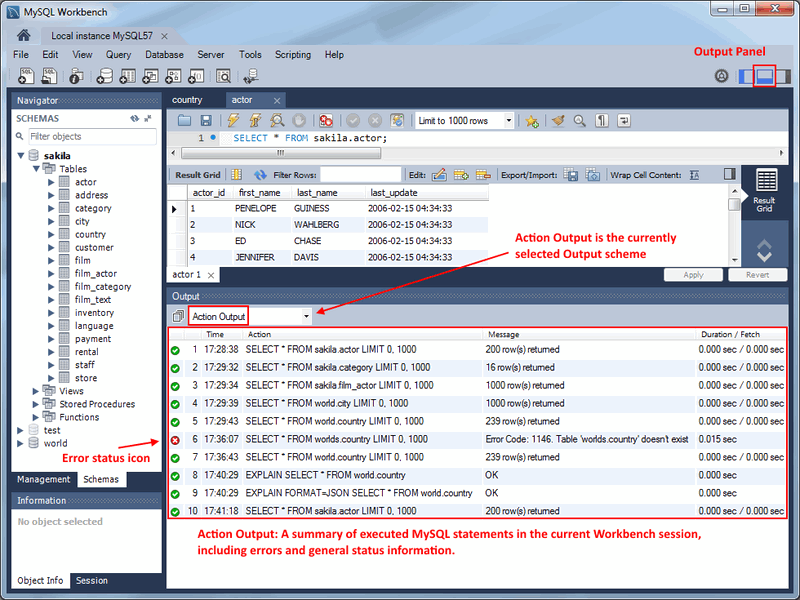The height and width of the screenshot is (600, 800).
Task: Refresh the schemas list in Navigator
Action: point(135,118)
